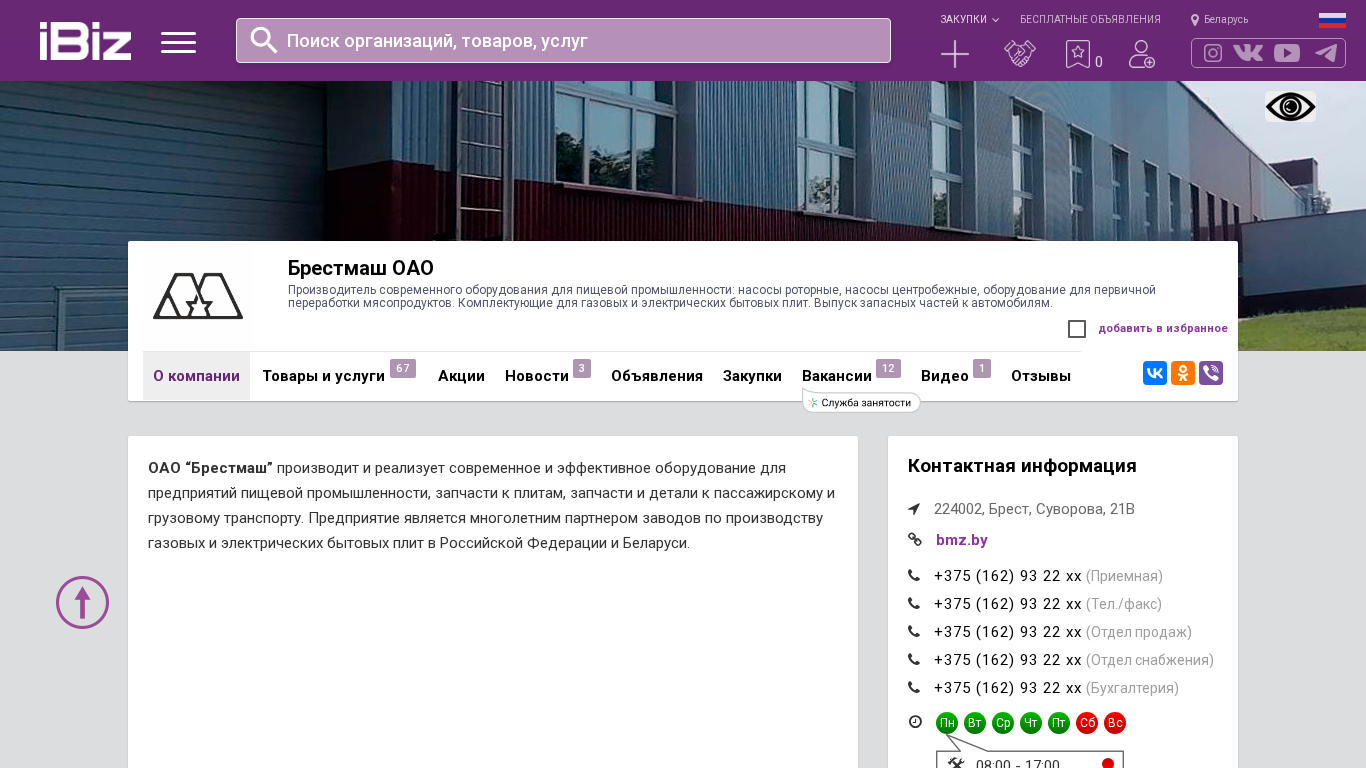
Task: Open the YouTube social icon
Action: click(x=1287, y=53)
